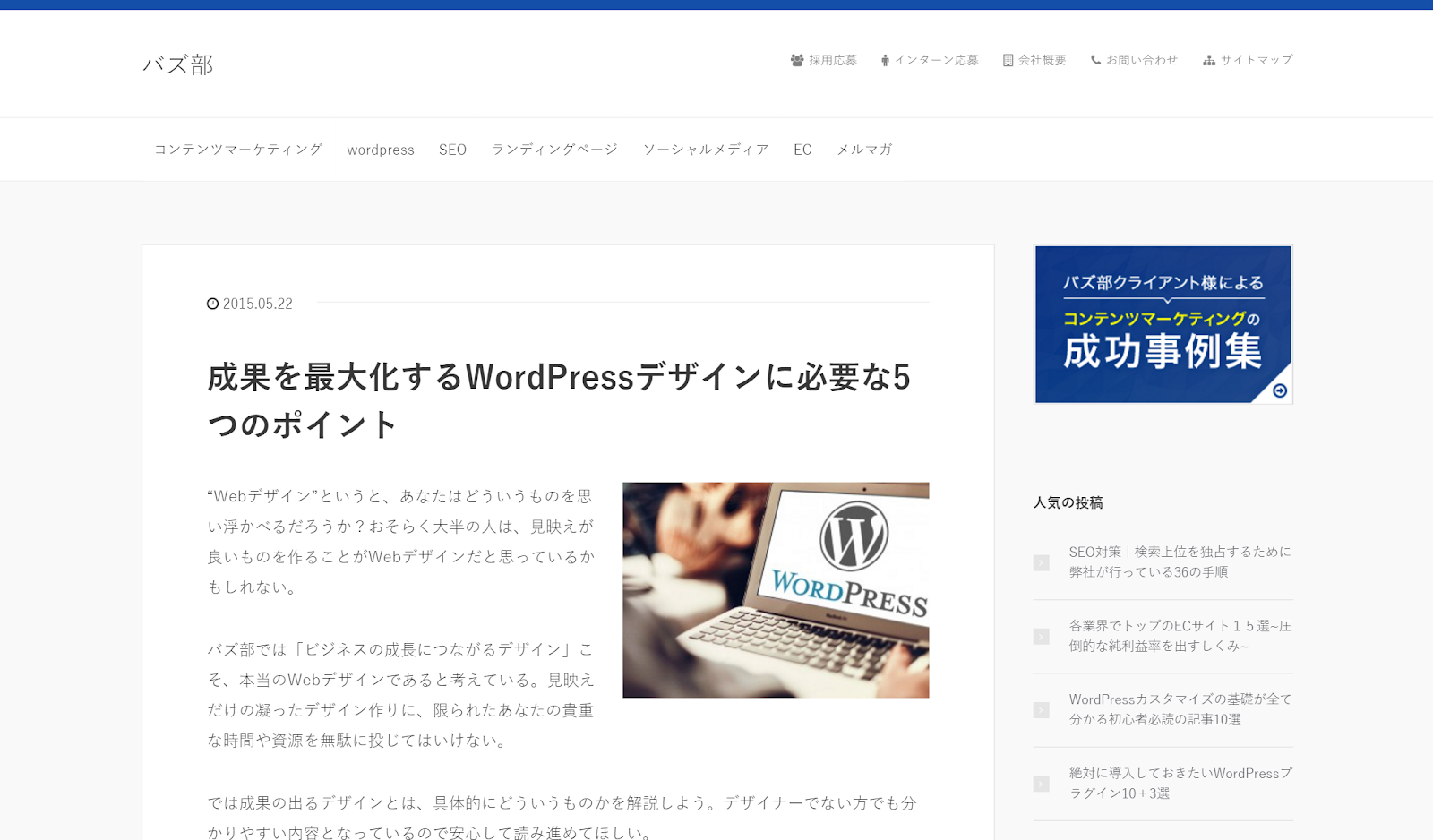Select ソーシャルメディア in the category menu
The width and height of the screenshot is (1433, 840).
click(x=706, y=150)
